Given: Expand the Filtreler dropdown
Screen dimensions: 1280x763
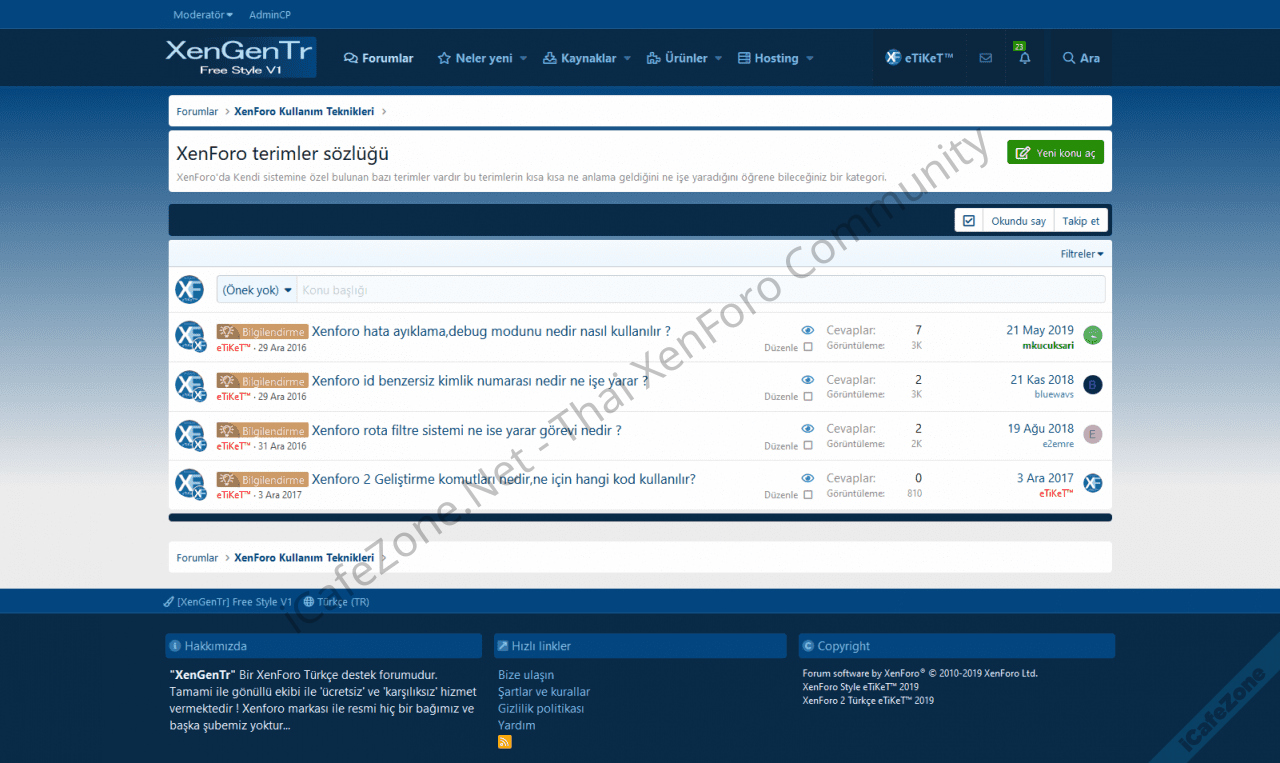Looking at the screenshot, I should (1082, 254).
